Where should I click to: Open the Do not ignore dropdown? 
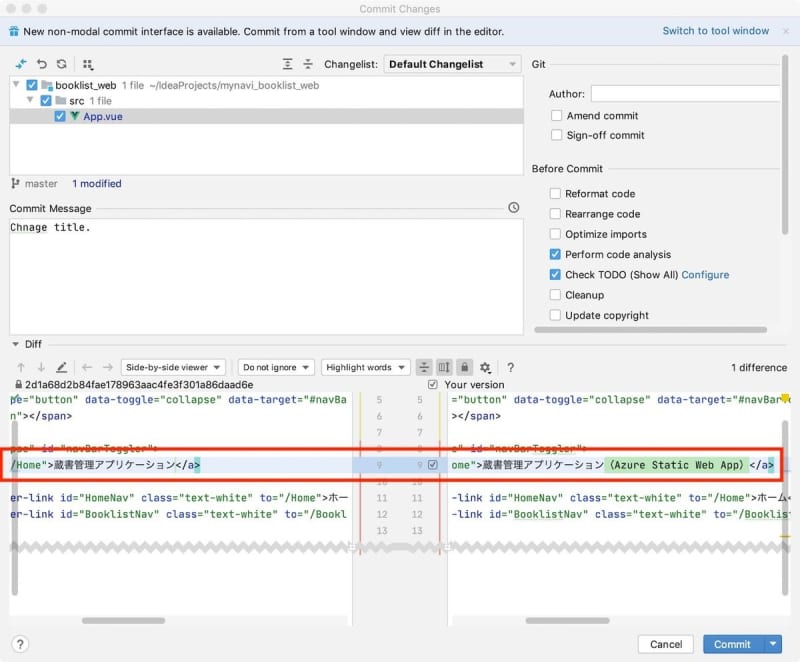coord(276,367)
